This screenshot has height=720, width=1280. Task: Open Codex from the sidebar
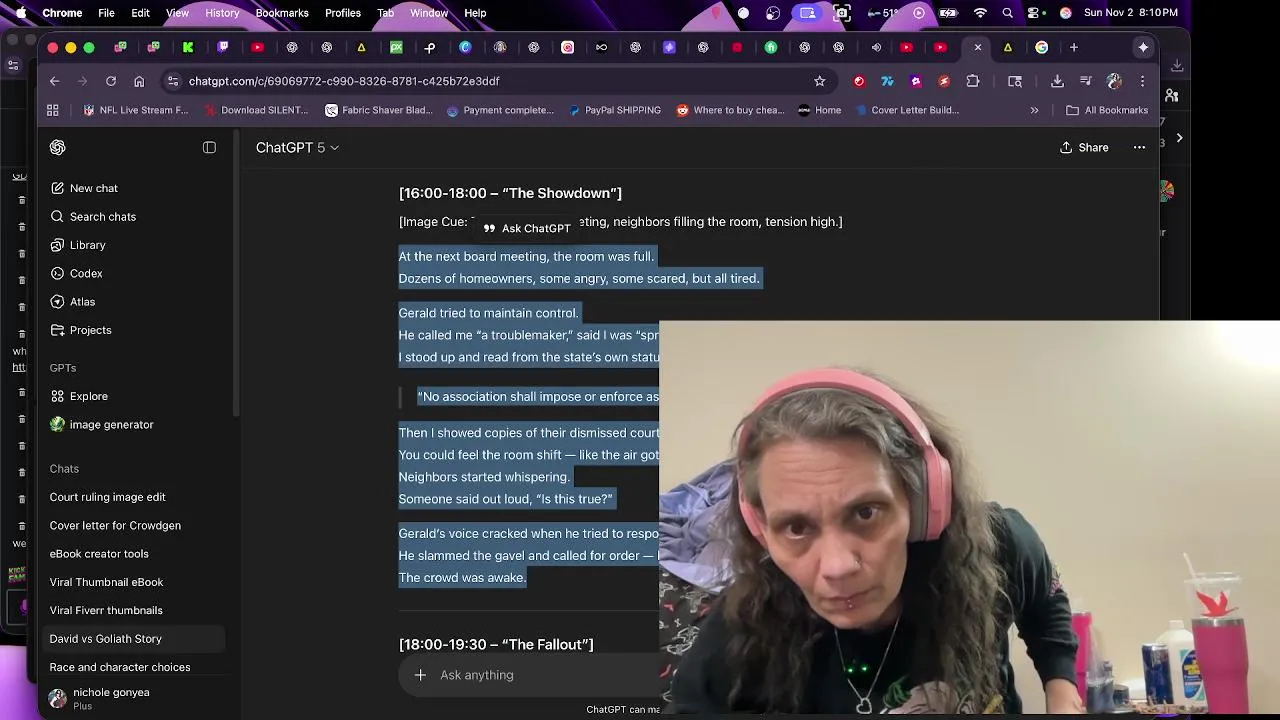86,273
